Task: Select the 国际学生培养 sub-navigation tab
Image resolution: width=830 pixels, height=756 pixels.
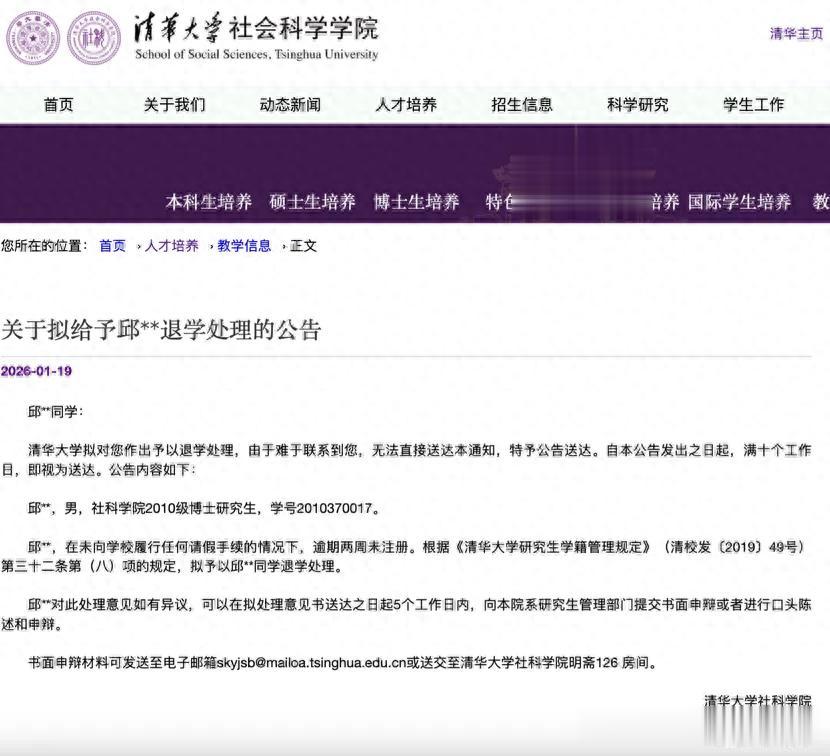Action: [739, 202]
